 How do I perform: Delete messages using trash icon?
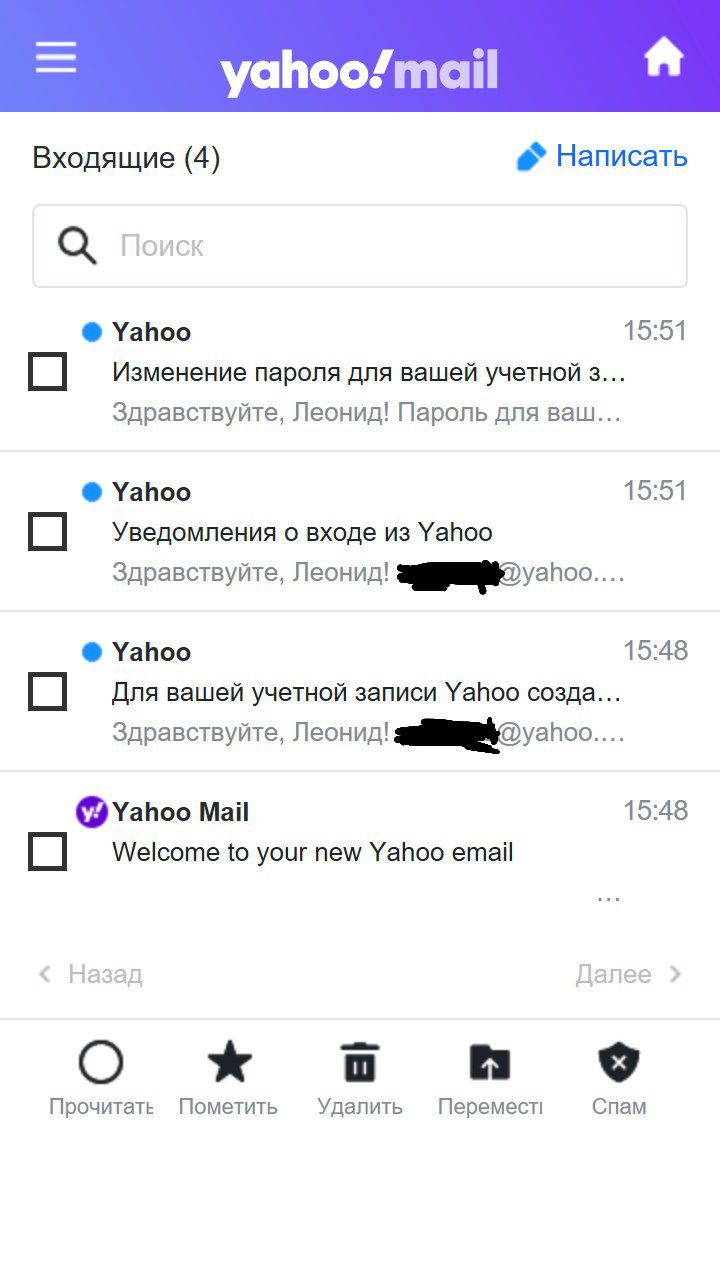pyautogui.click(x=359, y=1063)
